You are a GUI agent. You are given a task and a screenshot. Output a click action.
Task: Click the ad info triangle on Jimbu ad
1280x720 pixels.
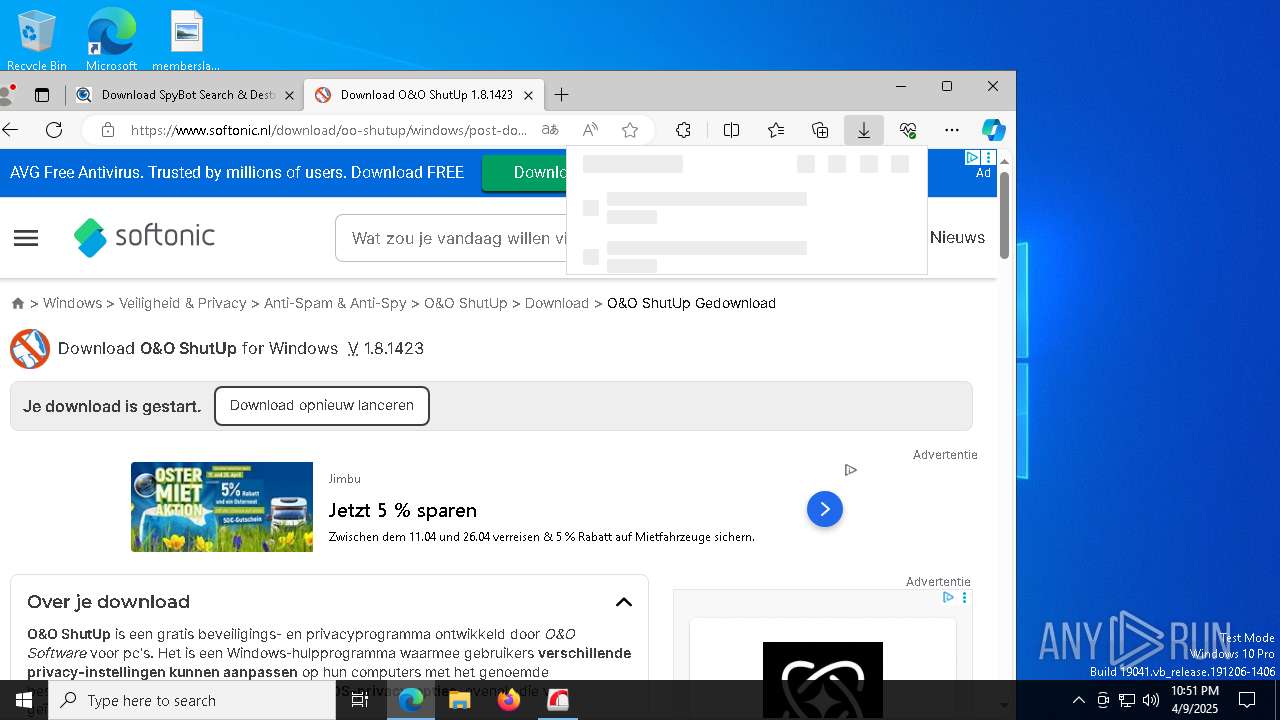[850, 470]
